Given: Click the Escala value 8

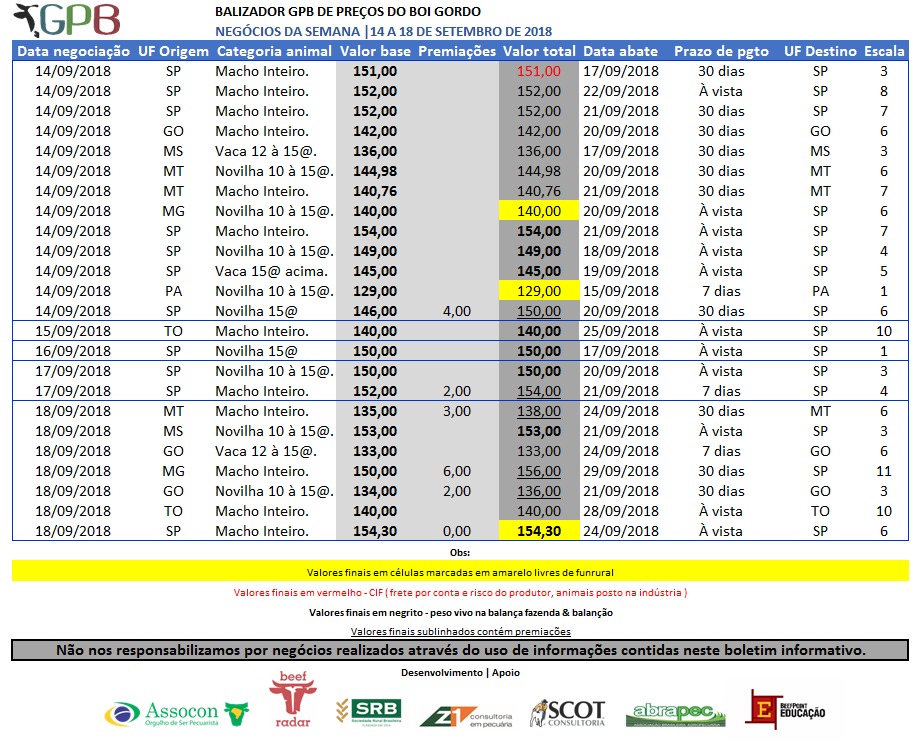Looking at the screenshot, I should pos(884,91).
